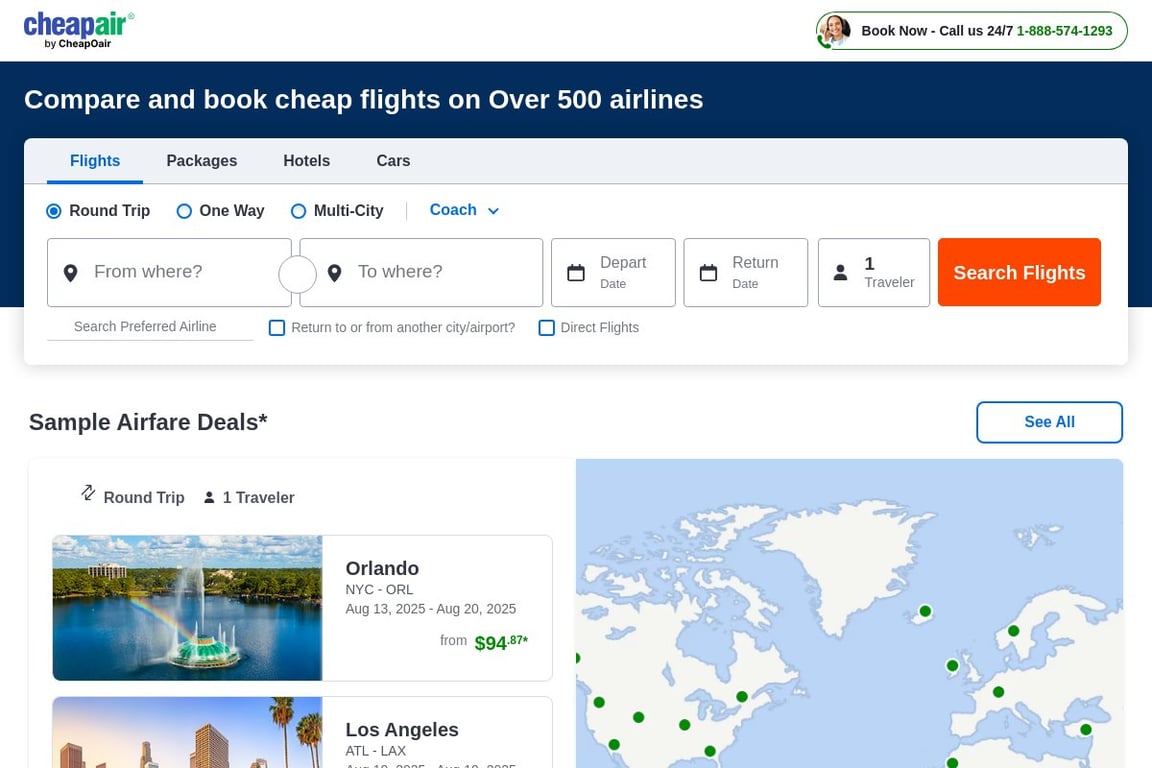Select the Round Trip radio button
The height and width of the screenshot is (768, 1152).
pos(54,211)
